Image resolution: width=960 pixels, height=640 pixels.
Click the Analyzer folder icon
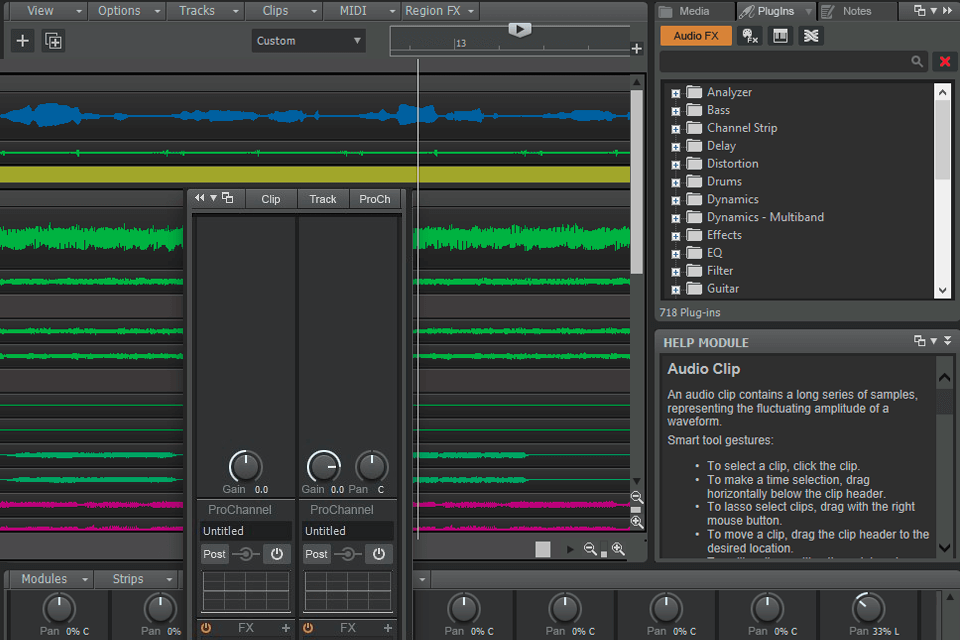(x=694, y=92)
